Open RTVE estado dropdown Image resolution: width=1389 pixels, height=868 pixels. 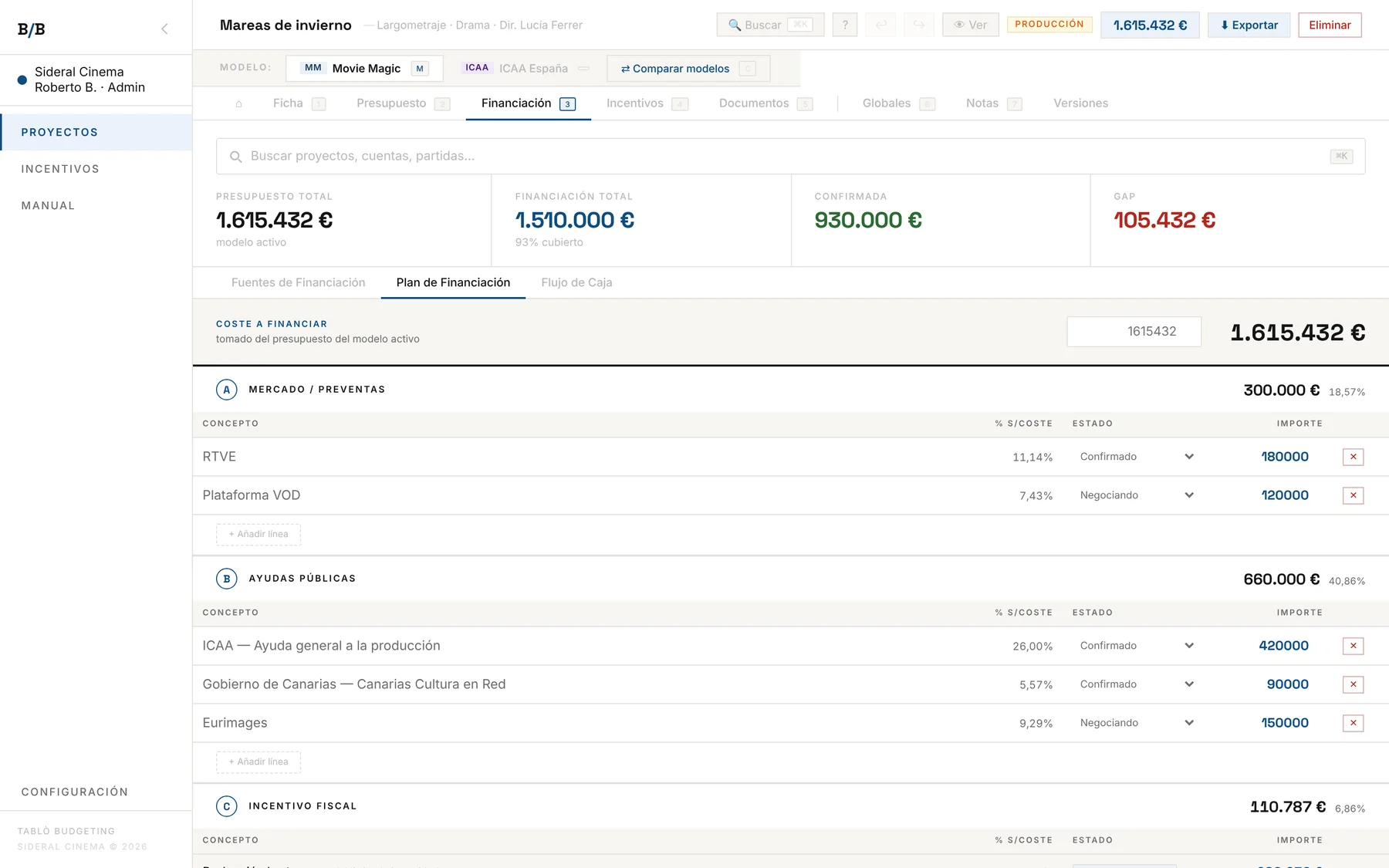pos(1136,457)
